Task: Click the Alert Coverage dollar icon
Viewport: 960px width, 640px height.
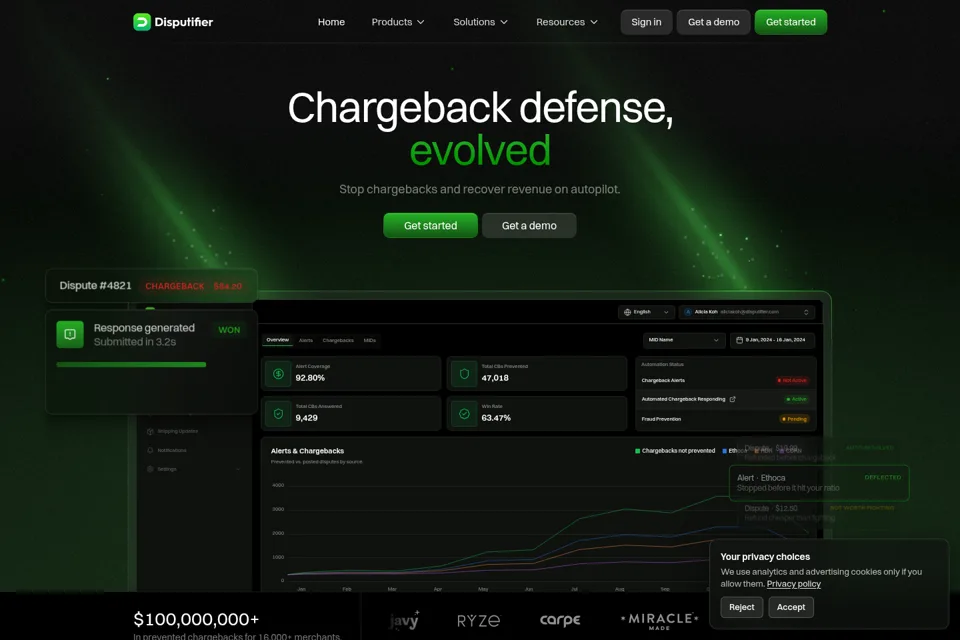Action: 279,374
